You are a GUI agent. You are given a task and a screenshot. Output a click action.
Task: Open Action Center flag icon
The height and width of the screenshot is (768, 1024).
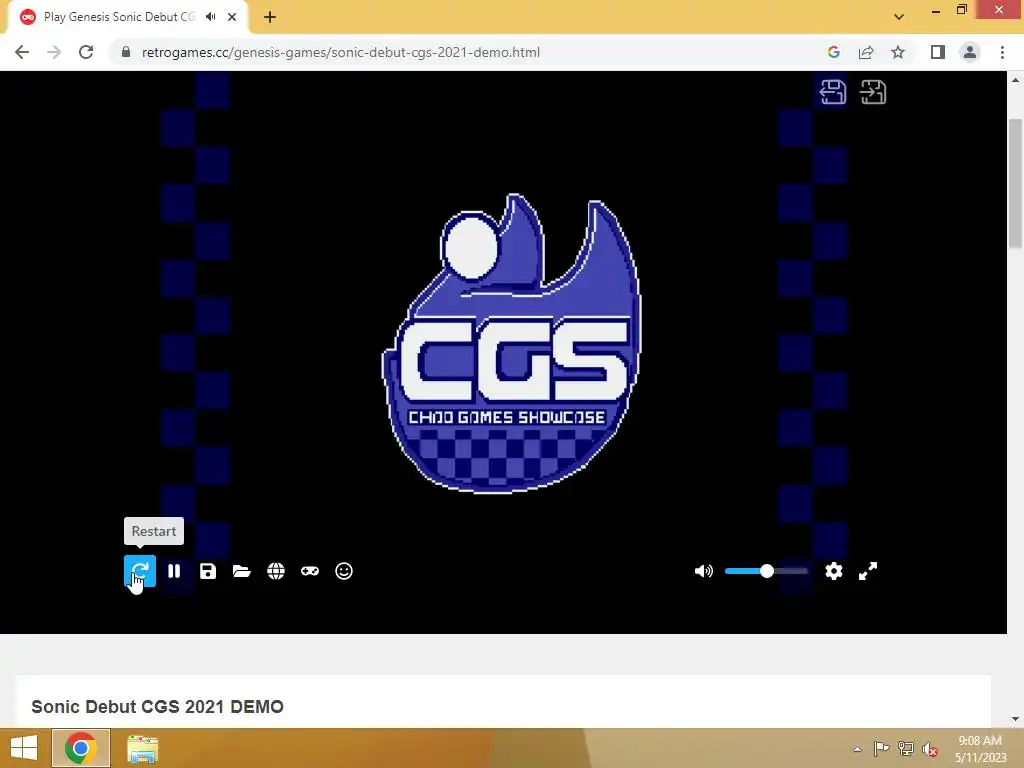[x=881, y=748]
